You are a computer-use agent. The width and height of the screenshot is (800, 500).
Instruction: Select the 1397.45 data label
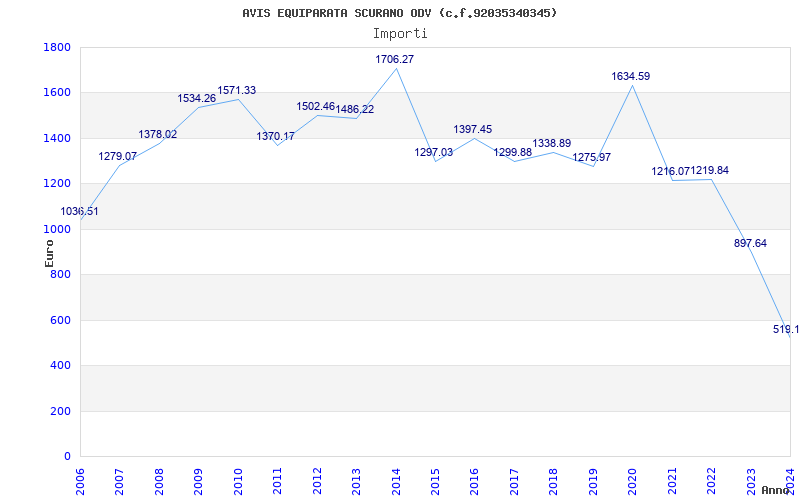point(473,130)
